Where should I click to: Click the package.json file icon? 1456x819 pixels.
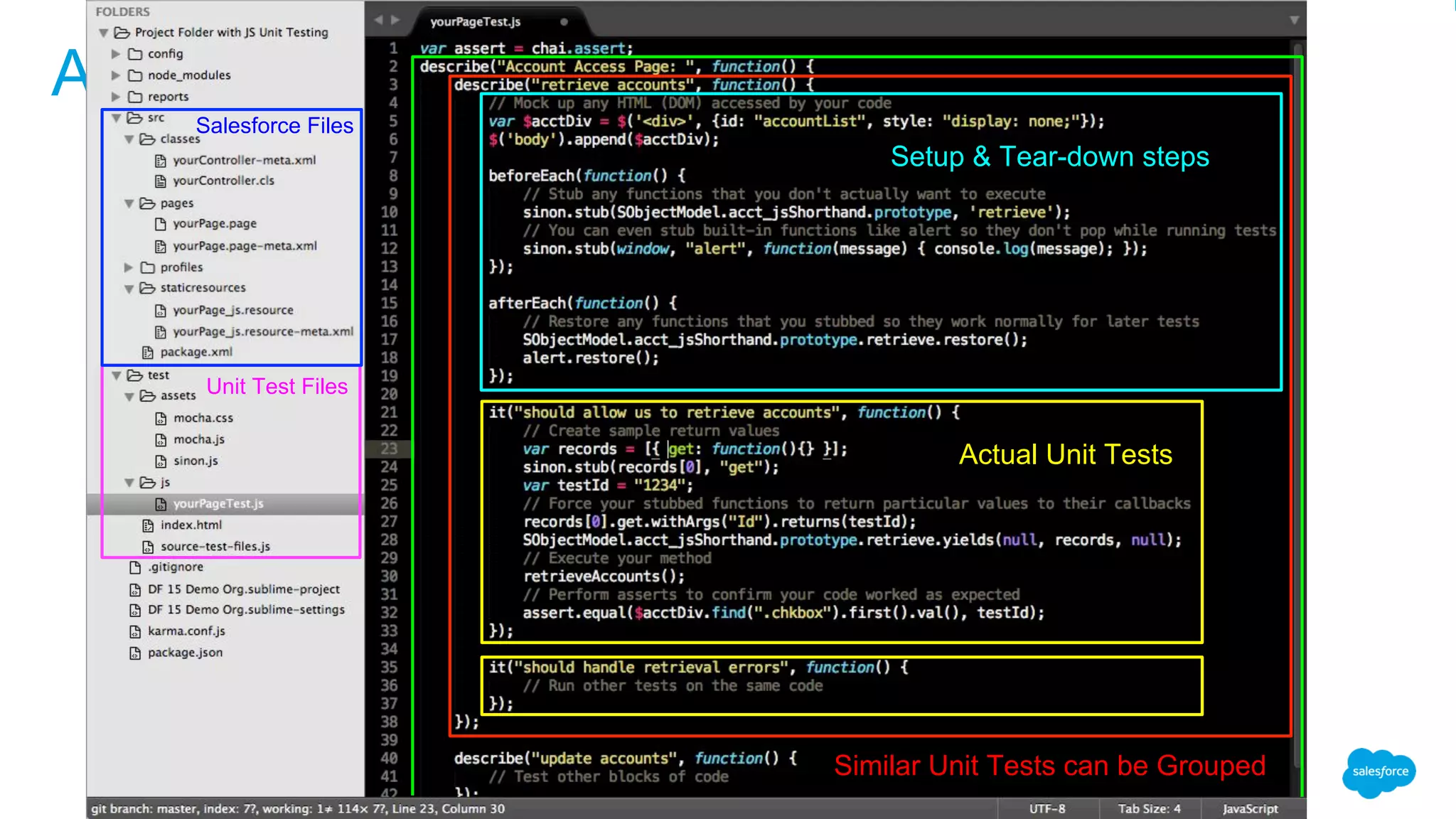pos(135,653)
